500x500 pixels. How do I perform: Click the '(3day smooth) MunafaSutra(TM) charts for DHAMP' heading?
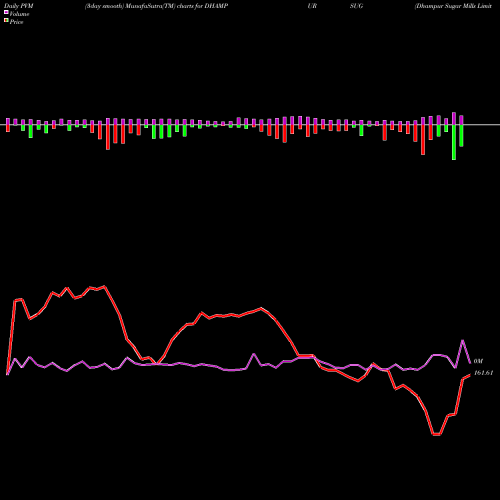(156, 6)
